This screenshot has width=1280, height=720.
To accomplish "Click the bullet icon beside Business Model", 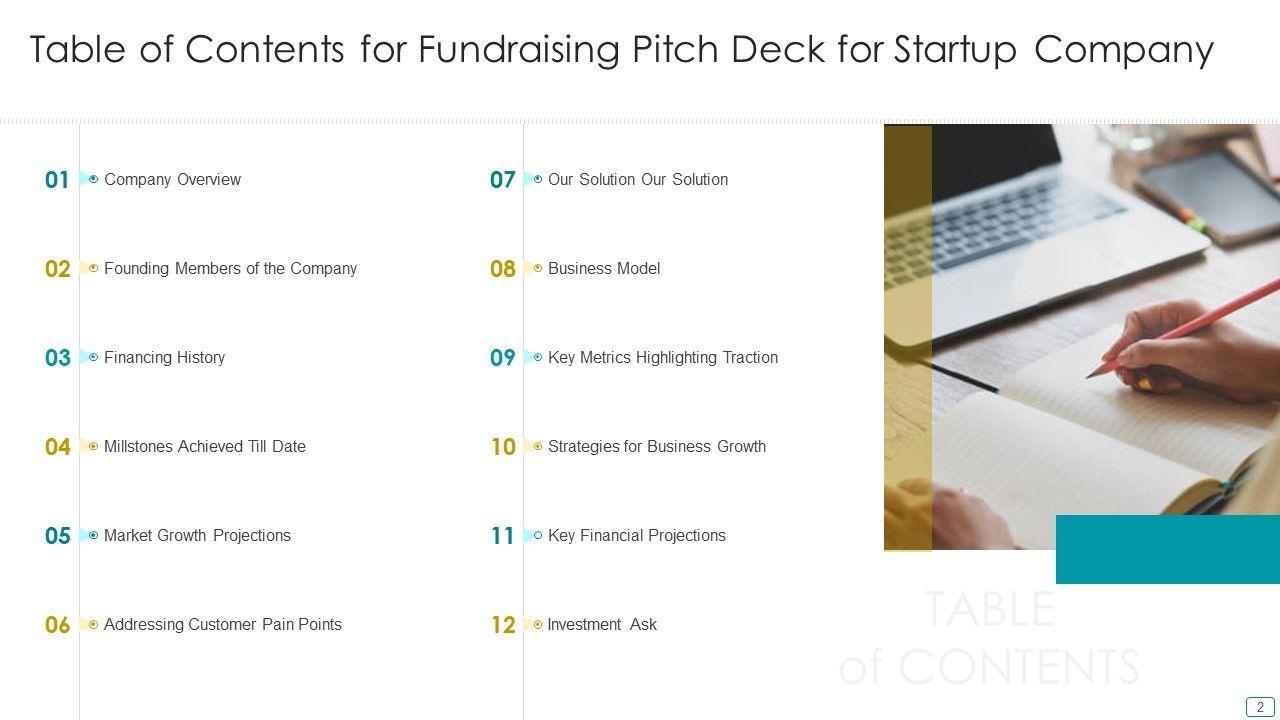I will coord(538,268).
